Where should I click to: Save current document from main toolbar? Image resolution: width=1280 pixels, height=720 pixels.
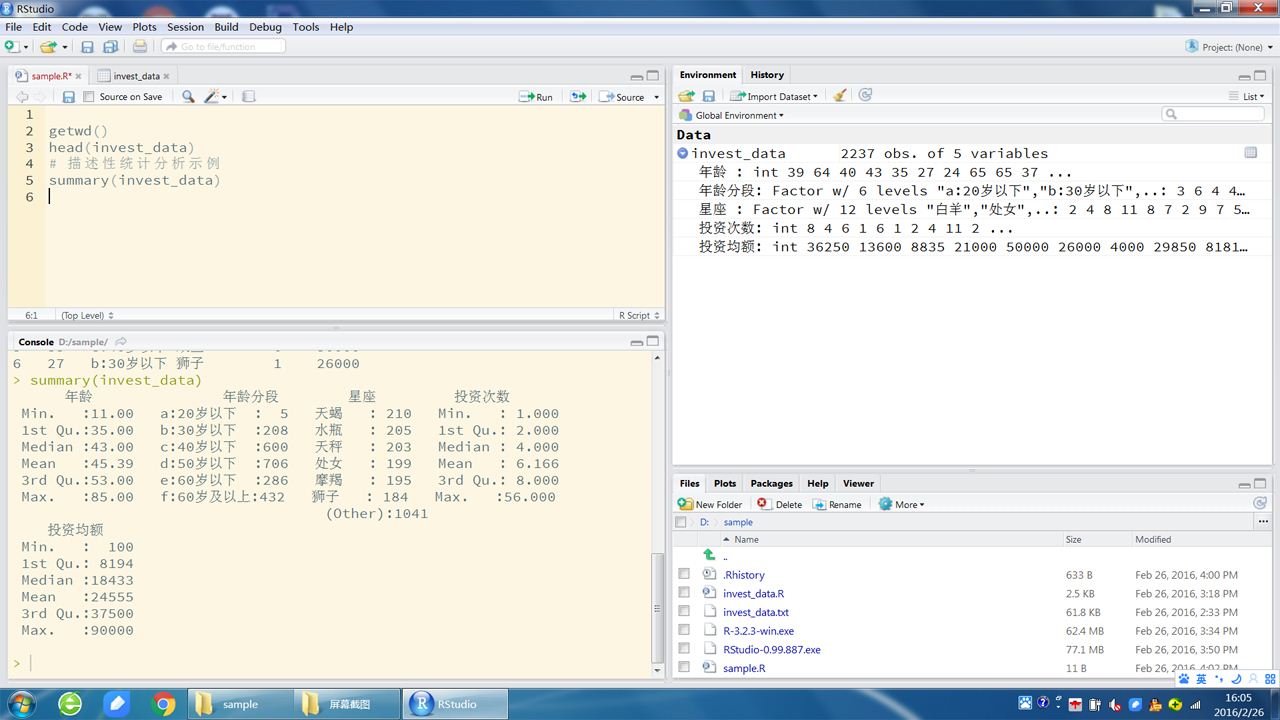click(87, 46)
